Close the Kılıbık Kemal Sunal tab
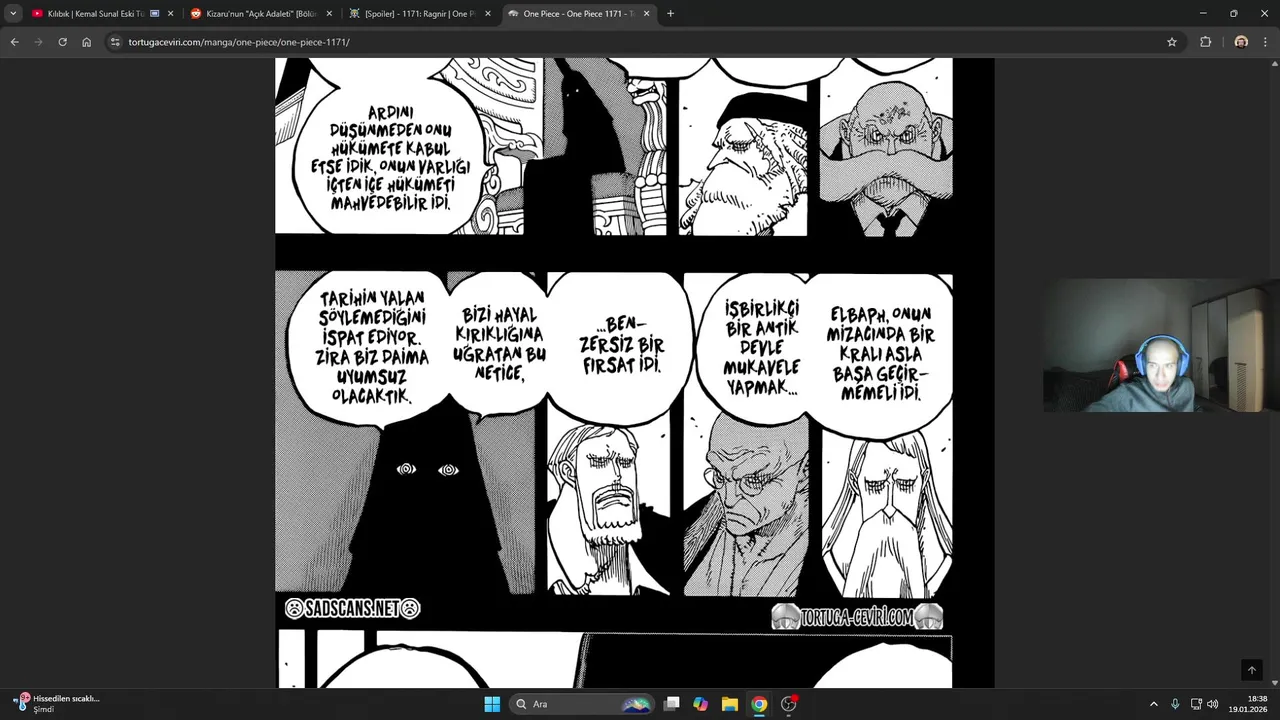 pyautogui.click(x=170, y=14)
